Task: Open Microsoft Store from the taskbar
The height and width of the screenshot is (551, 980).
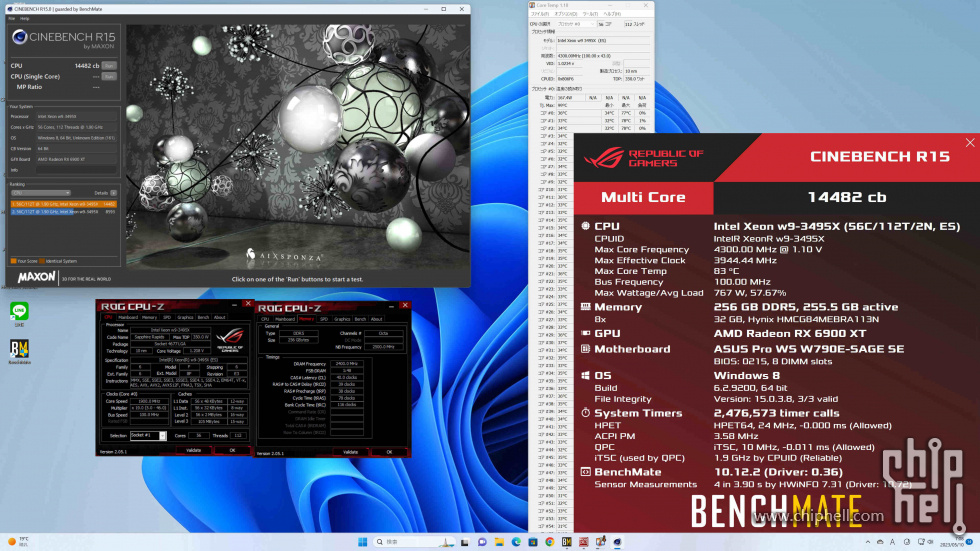Action: [532, 542]
